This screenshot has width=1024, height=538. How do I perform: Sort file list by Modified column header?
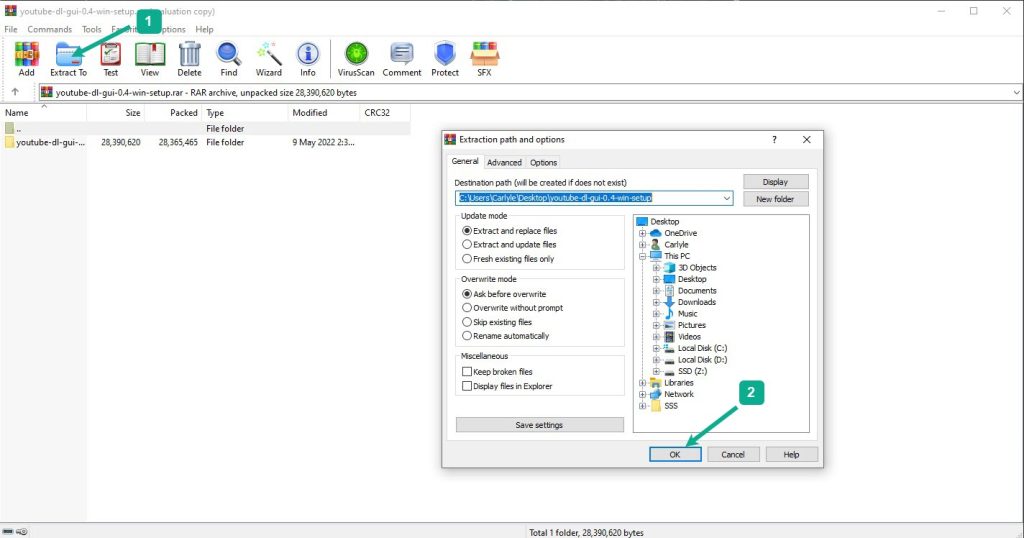click(x=323, y=112)
